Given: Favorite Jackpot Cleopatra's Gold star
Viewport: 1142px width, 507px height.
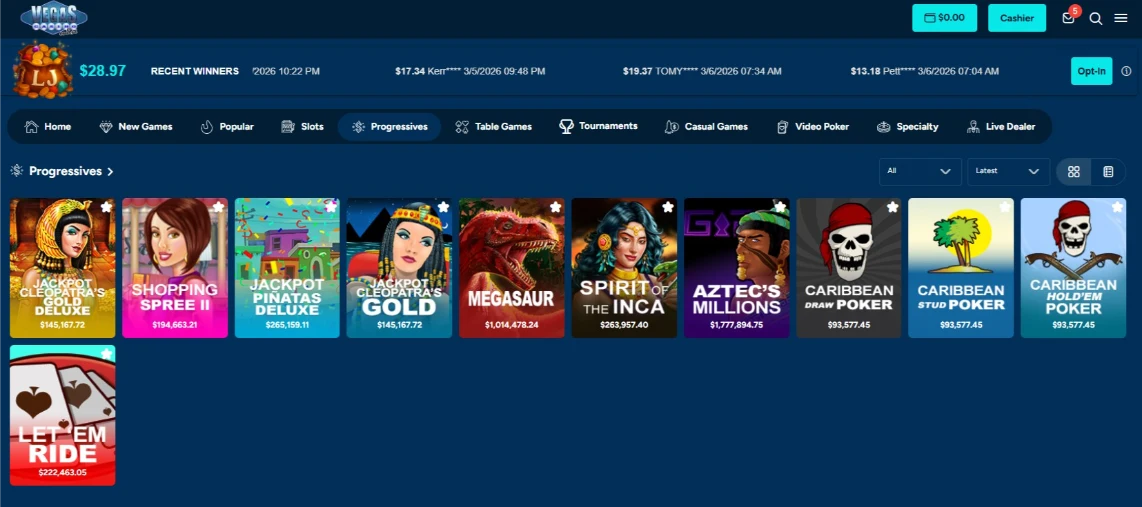Looking at the screenshot, I should click(443, 208).
